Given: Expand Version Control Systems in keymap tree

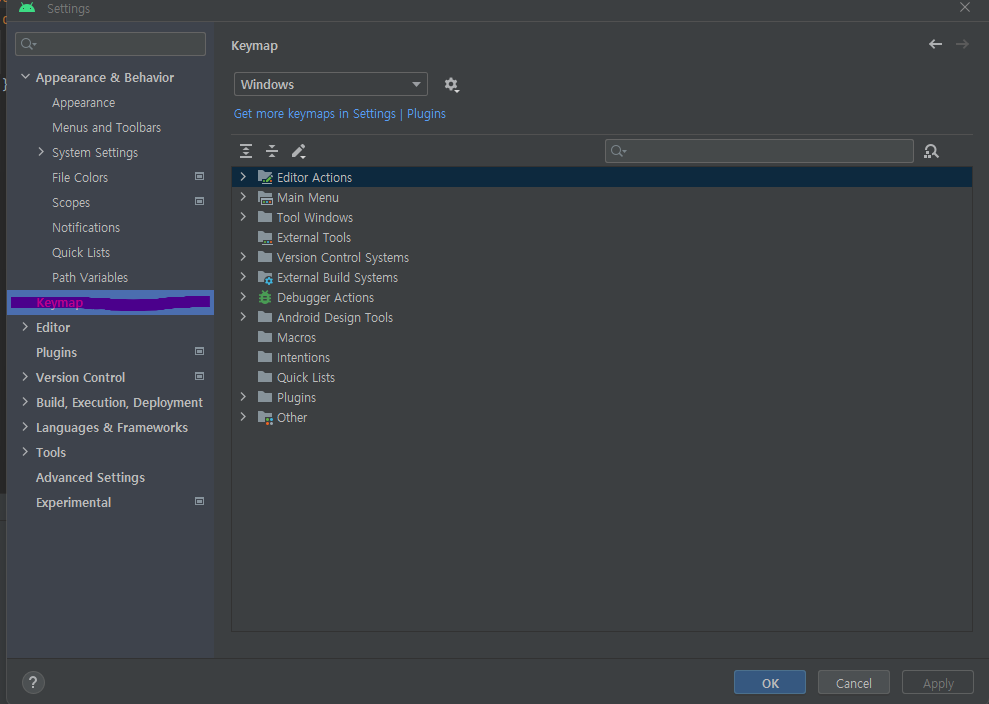Looking at the screenshot, I should click(243, 257).
